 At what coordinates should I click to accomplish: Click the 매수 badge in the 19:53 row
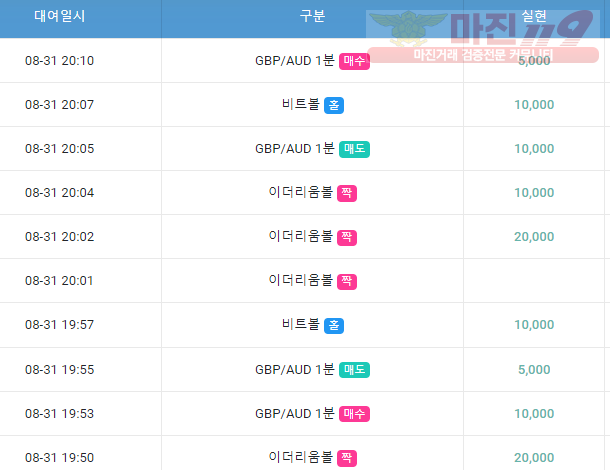coord(354,414)
